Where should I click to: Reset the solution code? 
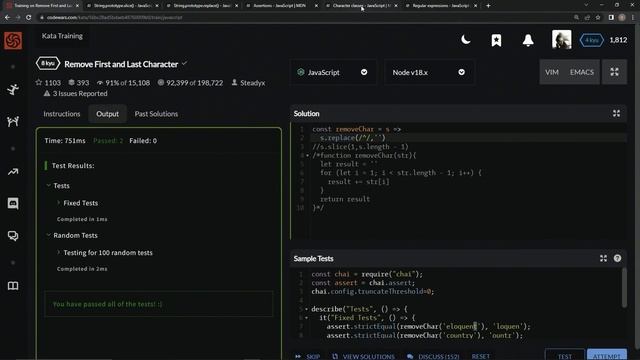pyautogui.click(x=481, y=356)
